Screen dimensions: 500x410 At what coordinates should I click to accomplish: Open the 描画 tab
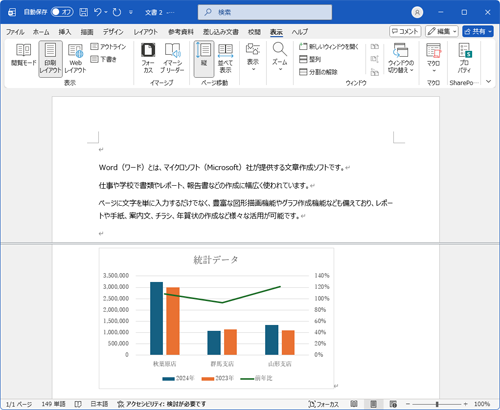(87, 32)
